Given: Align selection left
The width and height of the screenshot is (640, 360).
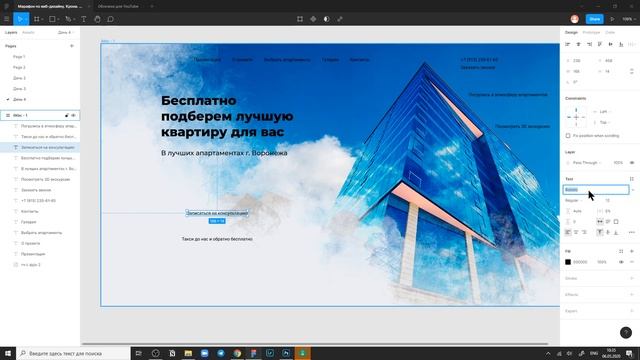Looking at the screenshot, I should (568, 44).
